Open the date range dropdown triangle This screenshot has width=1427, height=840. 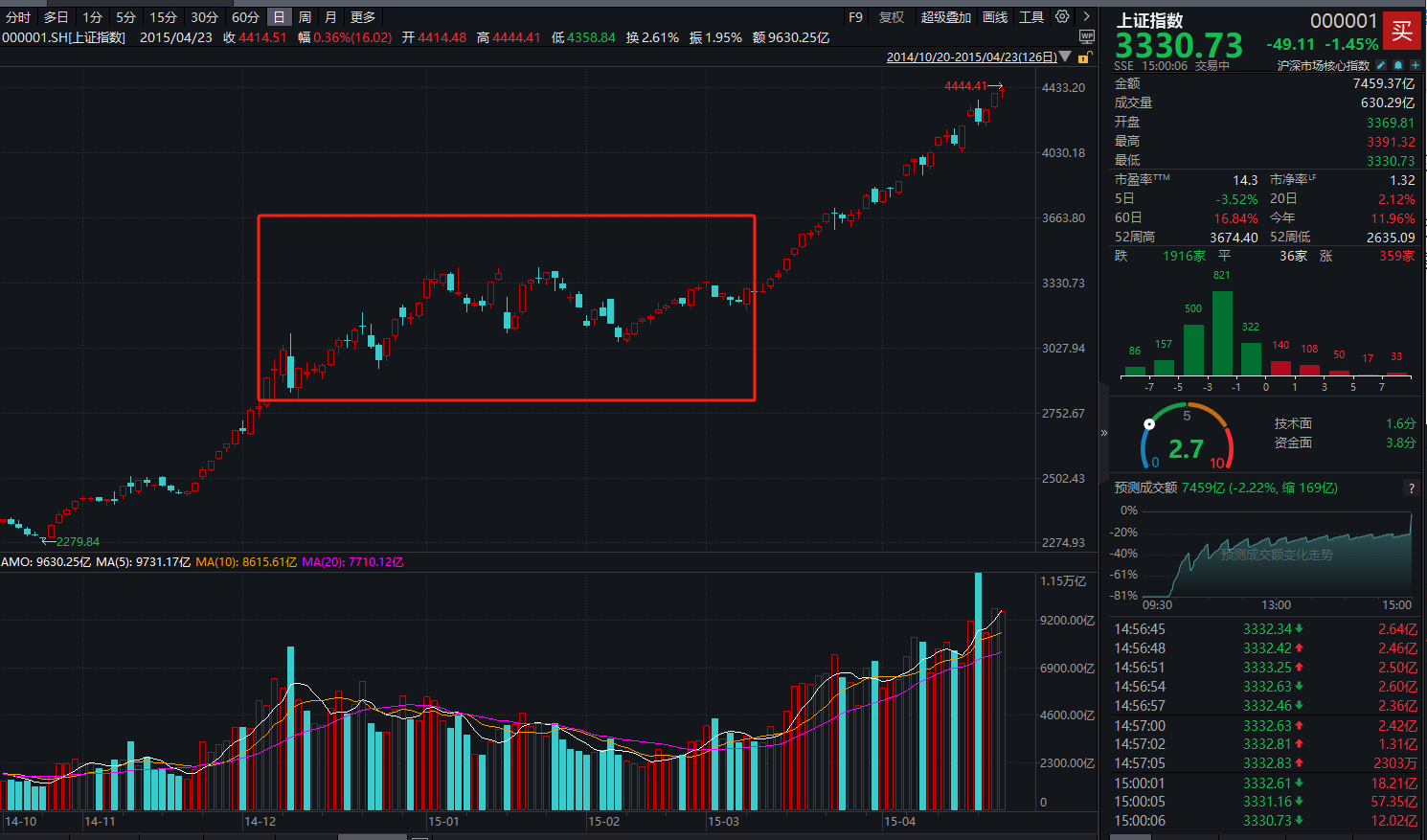pyautogui.click(x=1065, y=57)
